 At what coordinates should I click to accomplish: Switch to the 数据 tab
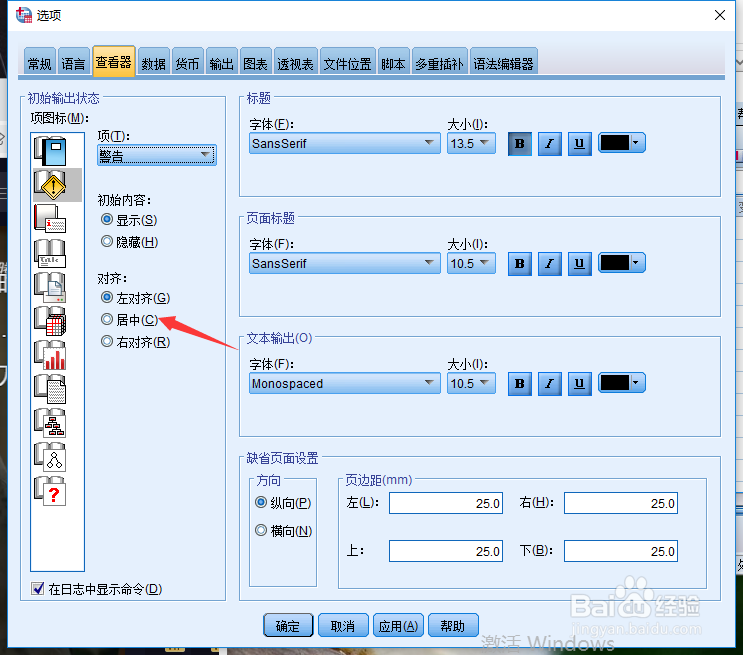click(x=154, y=63)
